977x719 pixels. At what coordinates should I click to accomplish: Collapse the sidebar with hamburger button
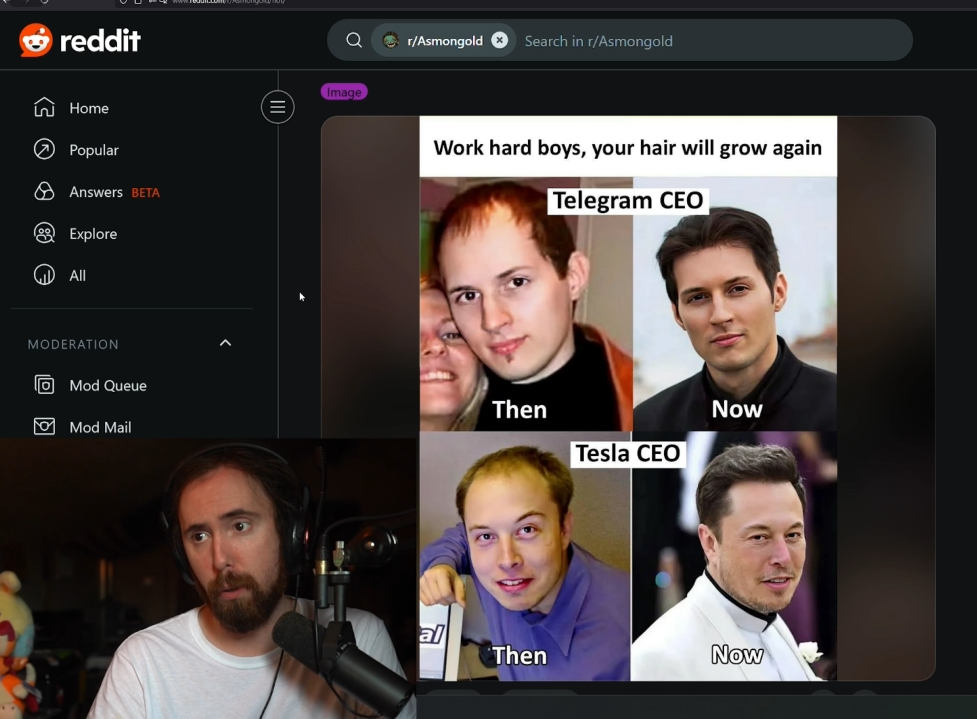click(277, 107)
